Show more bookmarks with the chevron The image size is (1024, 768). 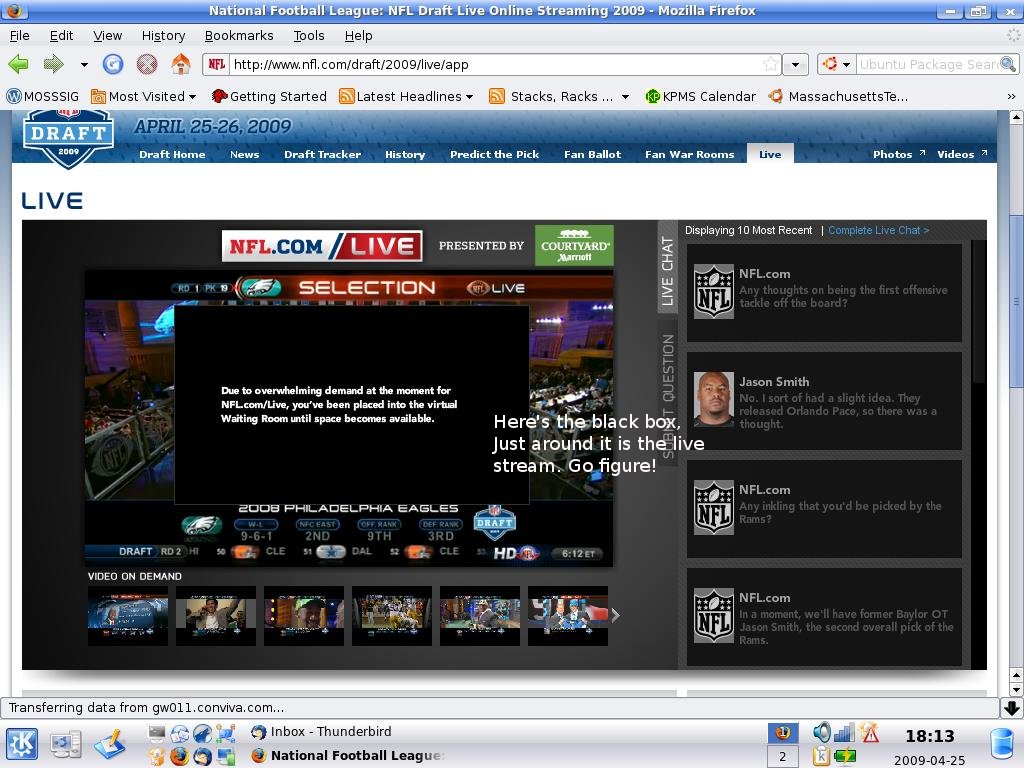coord(1011,97)
